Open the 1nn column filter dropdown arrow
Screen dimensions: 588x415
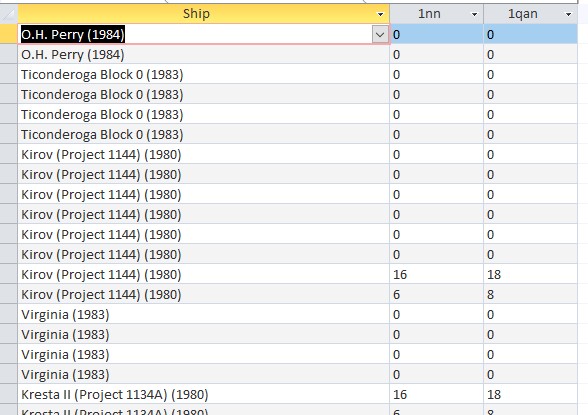tap(474, 14)
